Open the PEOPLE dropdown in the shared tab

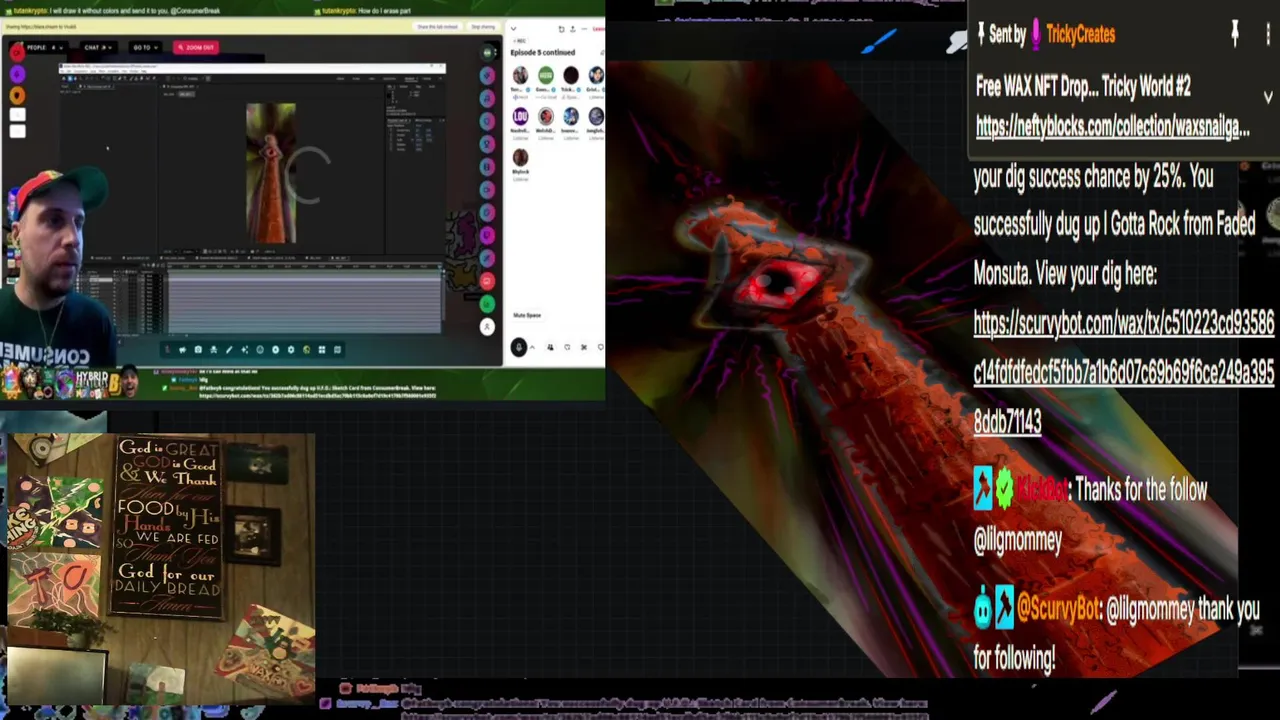coord(45,47)
